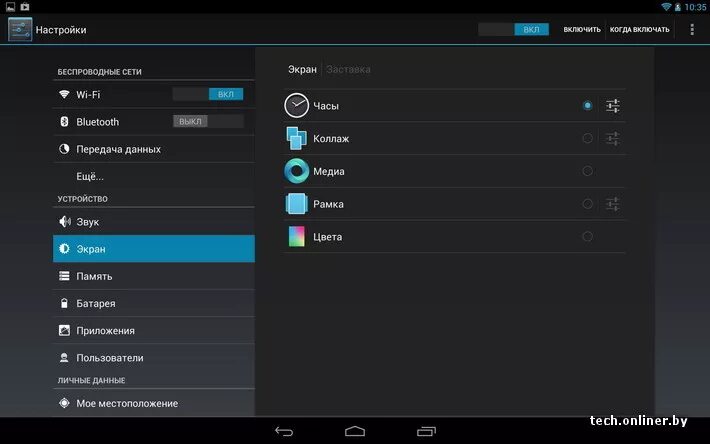Viewport: 710px width, 444px height.
Task: Tap the Bluetooth label text
Action: coord(97,122)
